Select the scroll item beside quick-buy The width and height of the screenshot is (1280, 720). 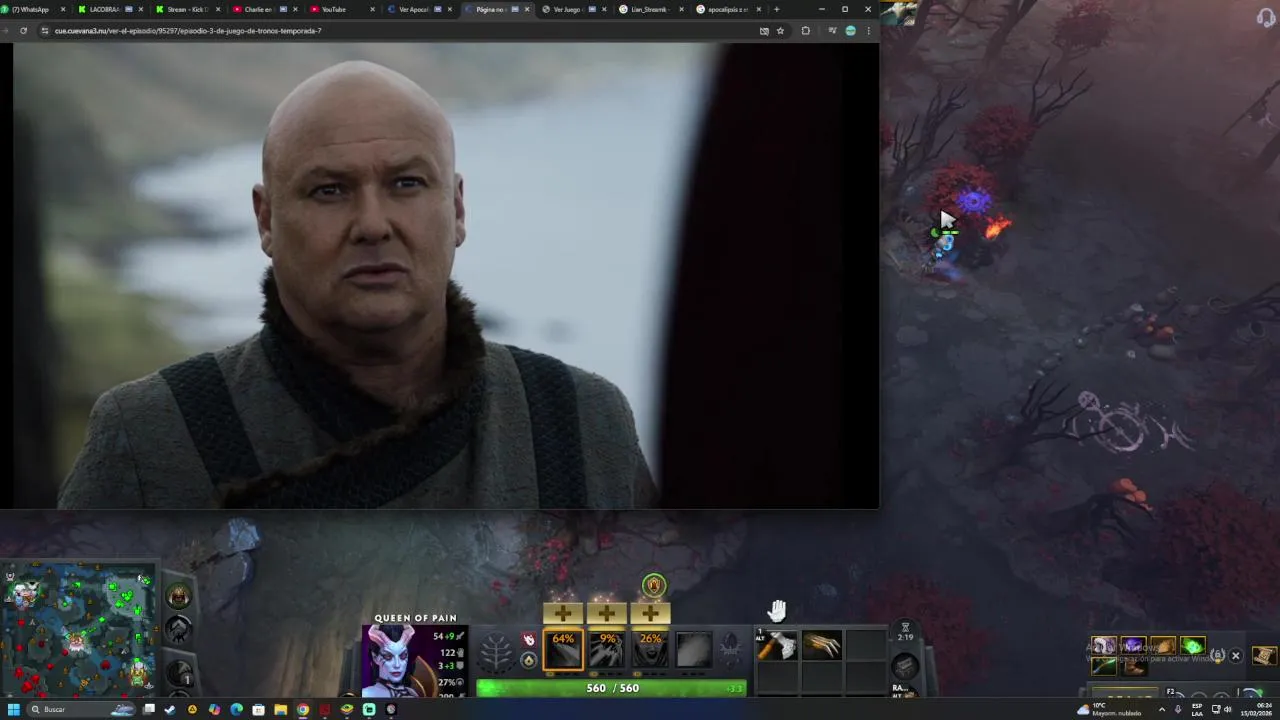[1264, 656]
